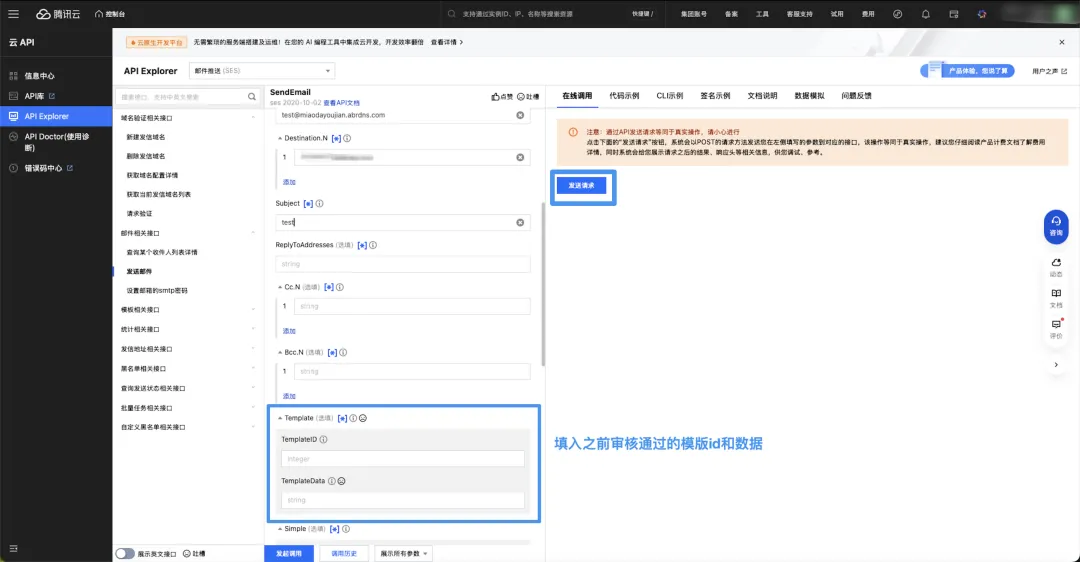Collapse the Template section
Screen dimensions: 1080x562
(x=280, y=418)
